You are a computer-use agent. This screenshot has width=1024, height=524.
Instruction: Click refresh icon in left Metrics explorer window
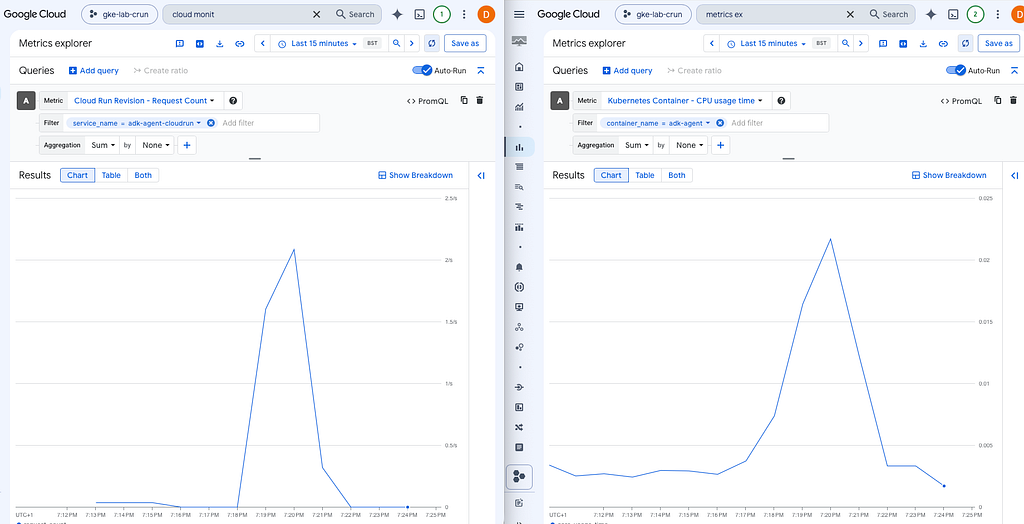point(432,44)
